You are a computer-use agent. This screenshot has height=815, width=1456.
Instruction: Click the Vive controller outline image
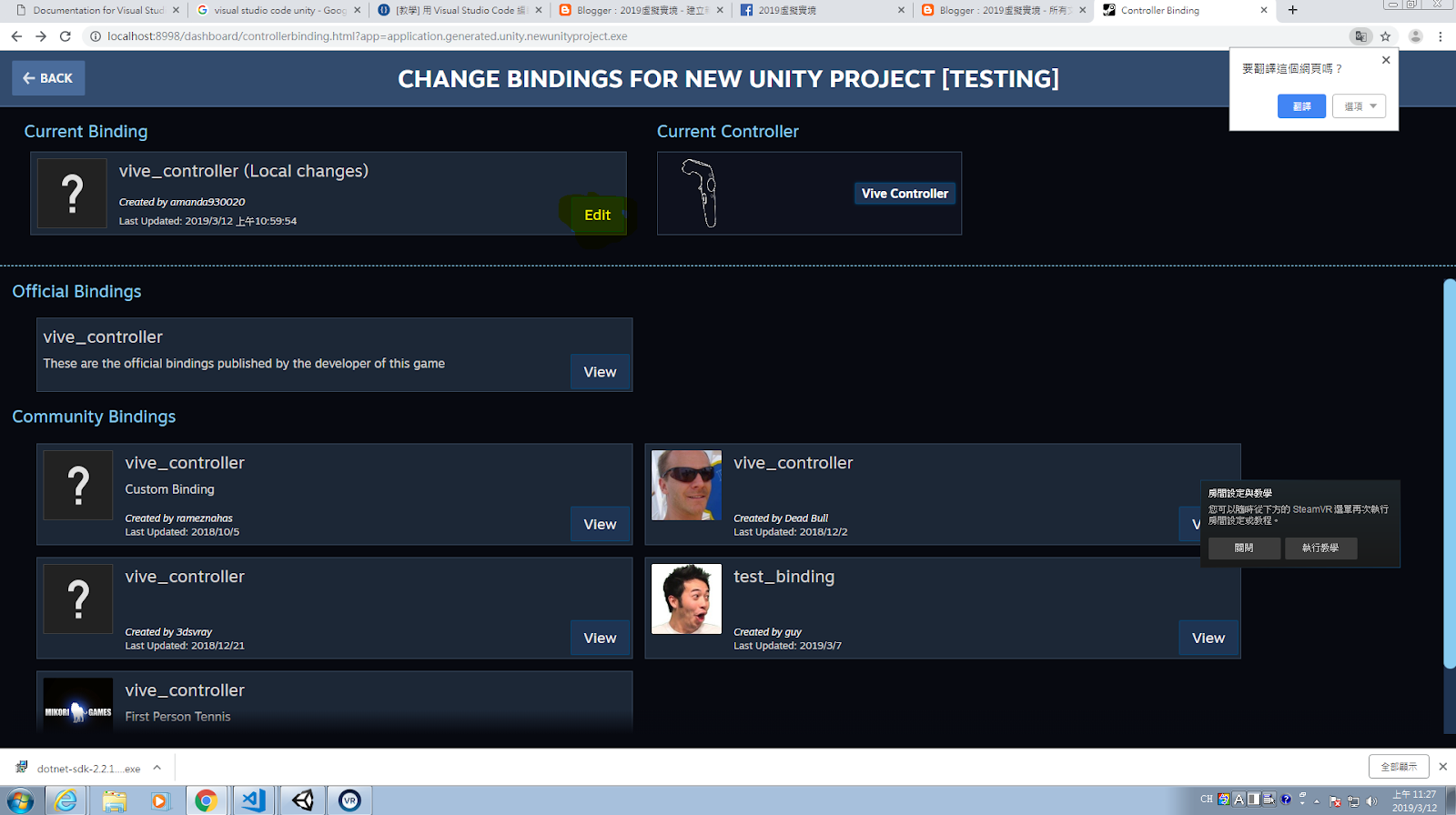pyautogui.click(x=701, y=193)
